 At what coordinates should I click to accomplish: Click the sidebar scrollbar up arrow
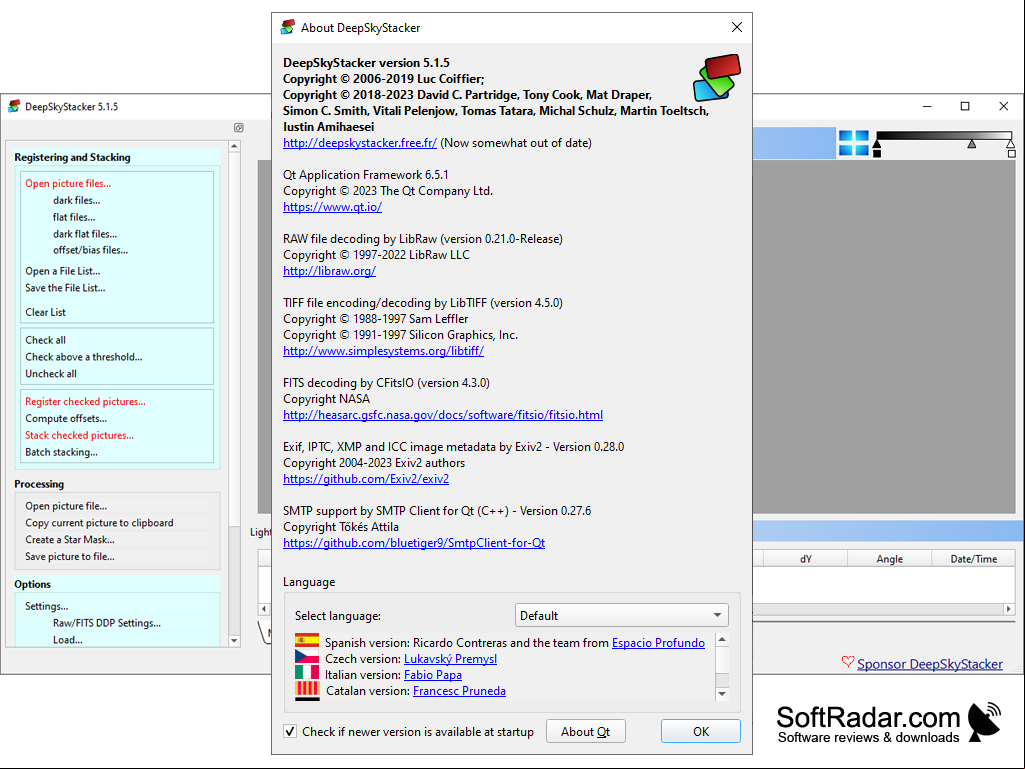[x=234, y=147]
